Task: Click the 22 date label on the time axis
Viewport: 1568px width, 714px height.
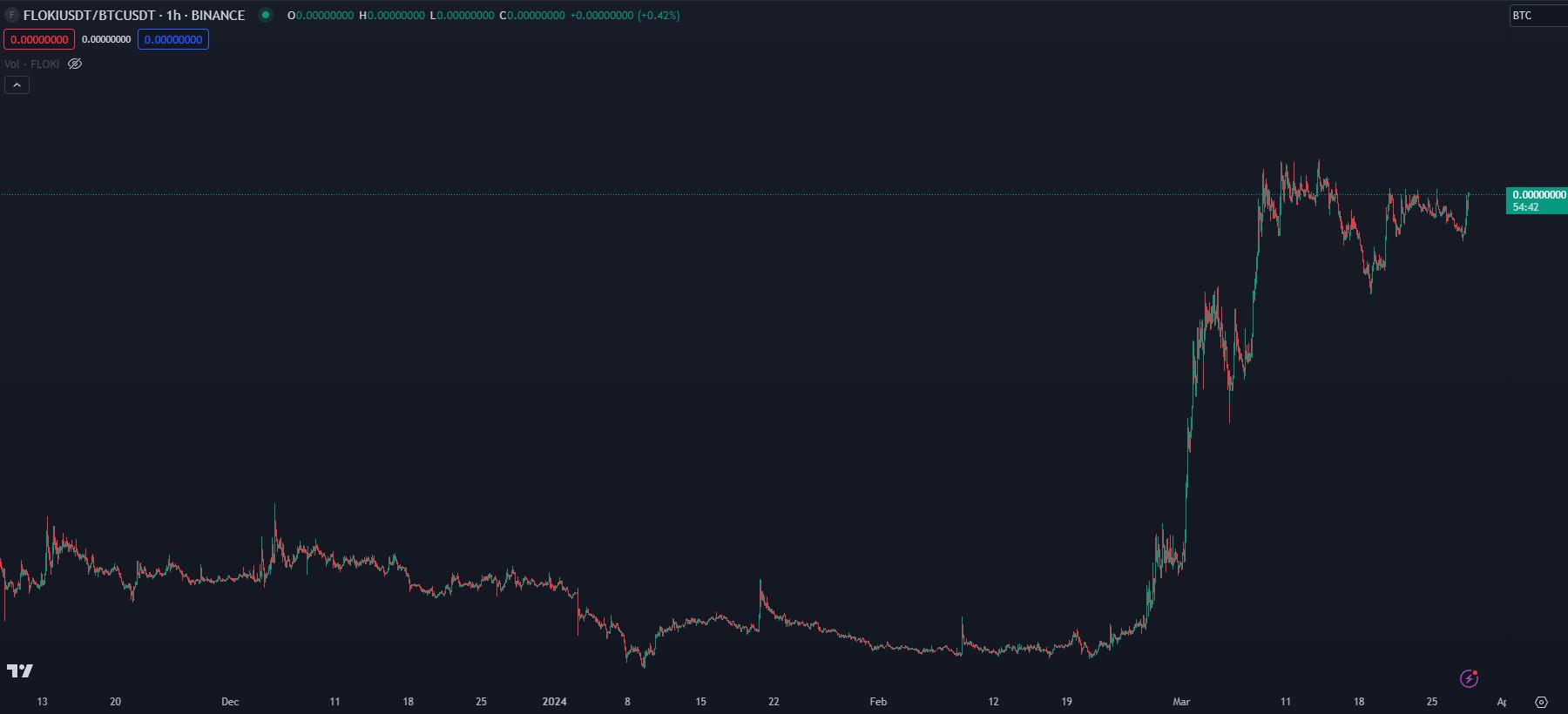Action: point(774,702)
